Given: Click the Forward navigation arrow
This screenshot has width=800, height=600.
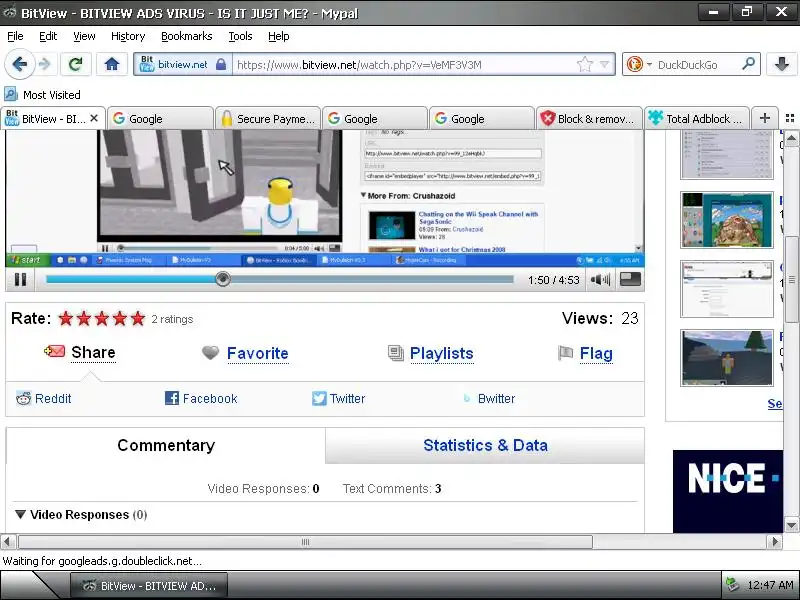Looking at the screenshot, I should pyautogui.click(x=45, y=64).
